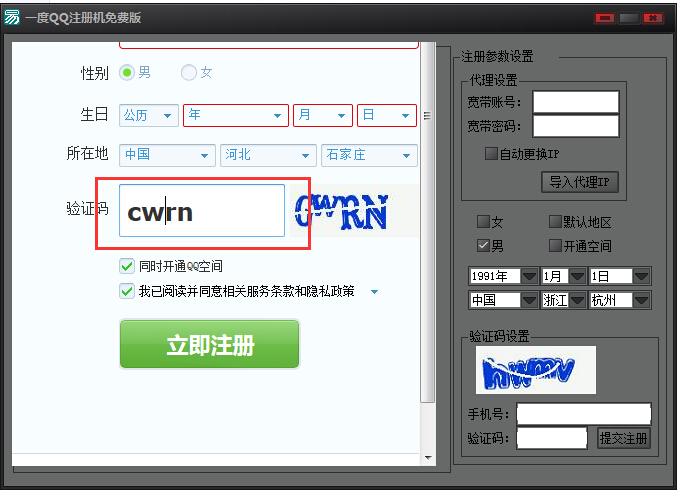Image resolution: width=677 pixels, height=490 pixels.
Task: Select the 男 gender radio button
Action: click(127, 73)
